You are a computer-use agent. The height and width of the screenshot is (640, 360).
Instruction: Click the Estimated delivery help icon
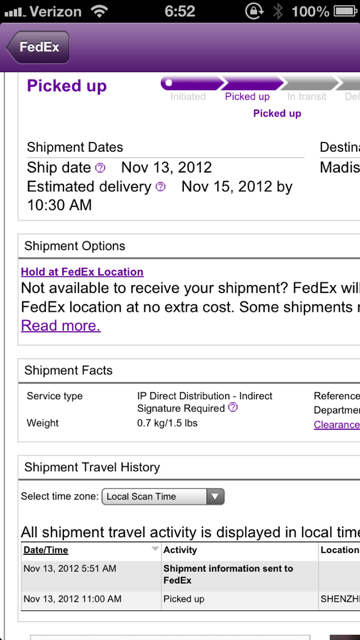click(161, 187)
